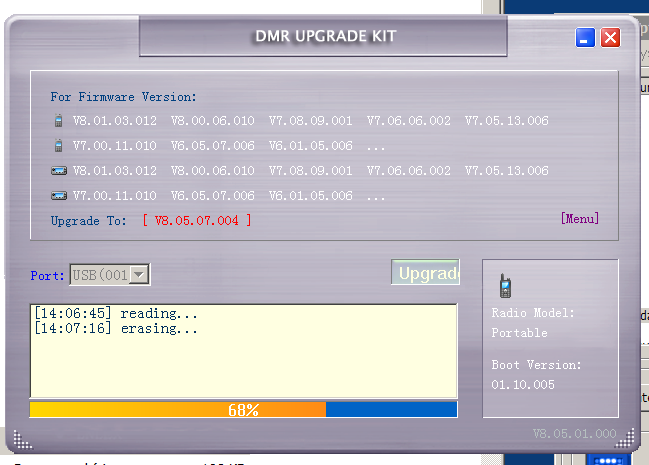Click the second mobile radio icon
Viewport: 649px width, 465px height.
click(x=59, y=196)
